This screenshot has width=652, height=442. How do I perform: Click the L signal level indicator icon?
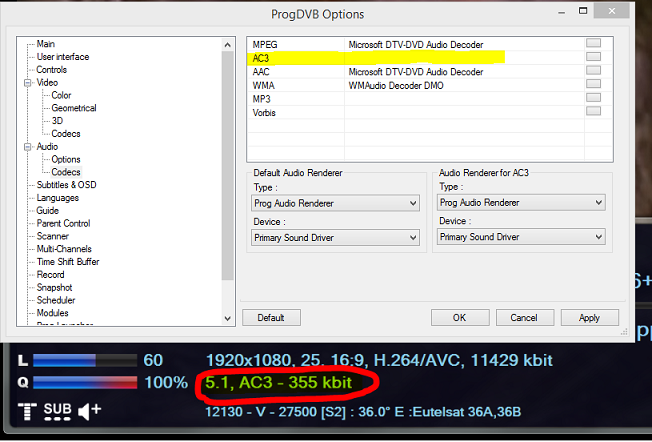pos(22,360)
